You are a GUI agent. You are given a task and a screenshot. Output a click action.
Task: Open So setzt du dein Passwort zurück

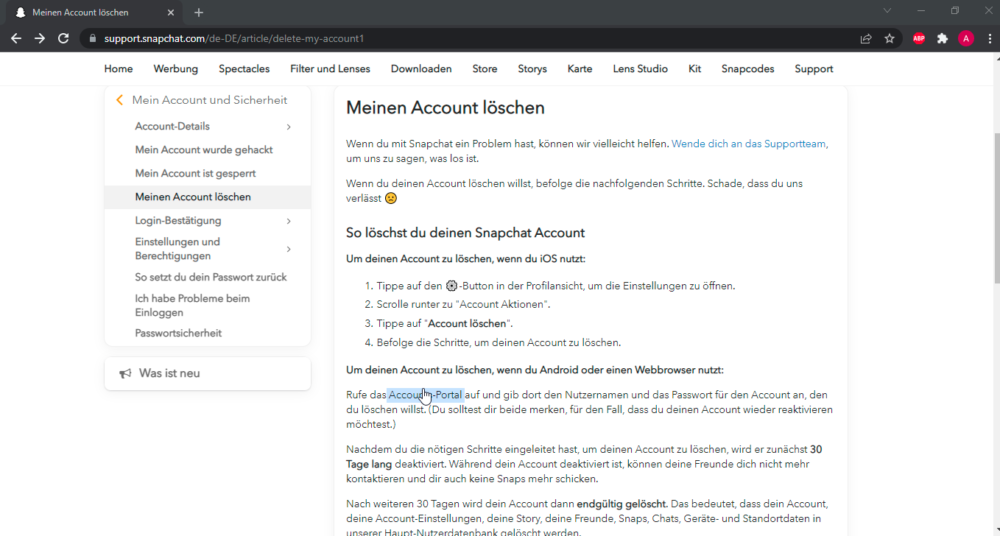click(x=210, y=278)
